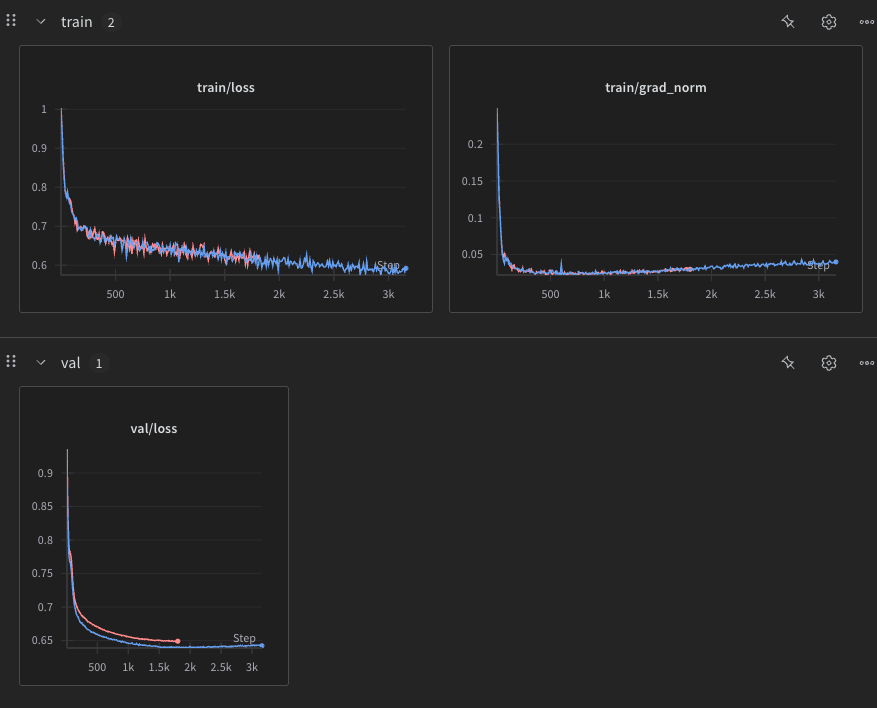Click the train section drag handle
Viewport: 877px width, 708px height.
(11, 21)
